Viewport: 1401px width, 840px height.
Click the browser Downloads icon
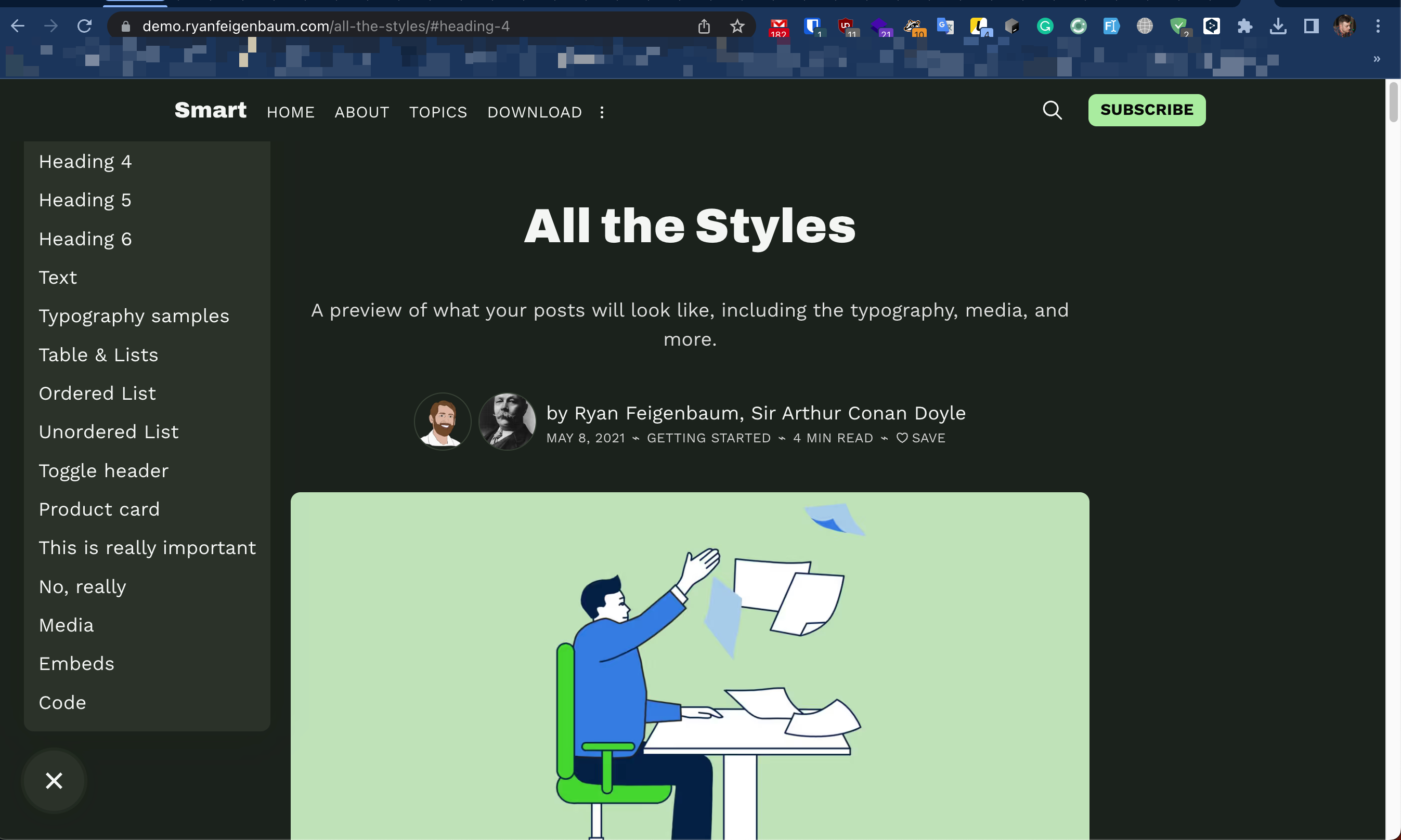point(1278,26)
